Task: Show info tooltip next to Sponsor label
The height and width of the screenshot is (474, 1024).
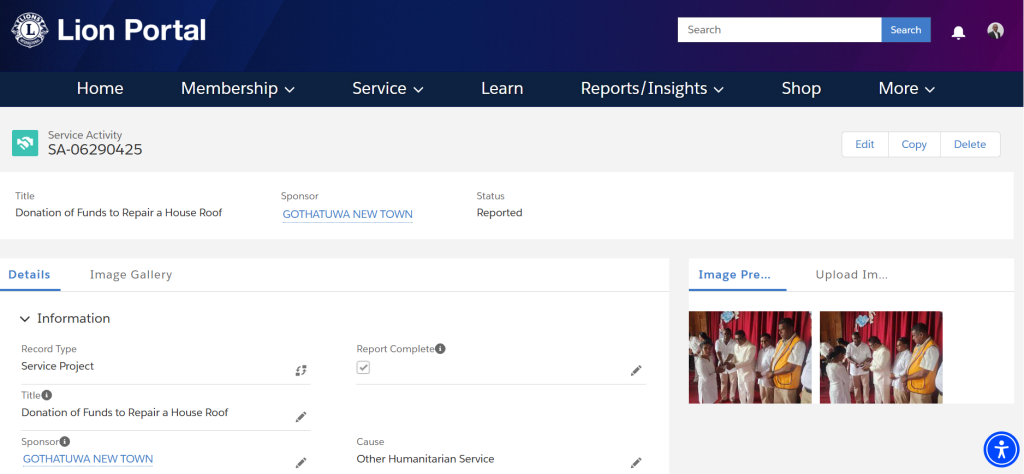Action: (65, 441)
